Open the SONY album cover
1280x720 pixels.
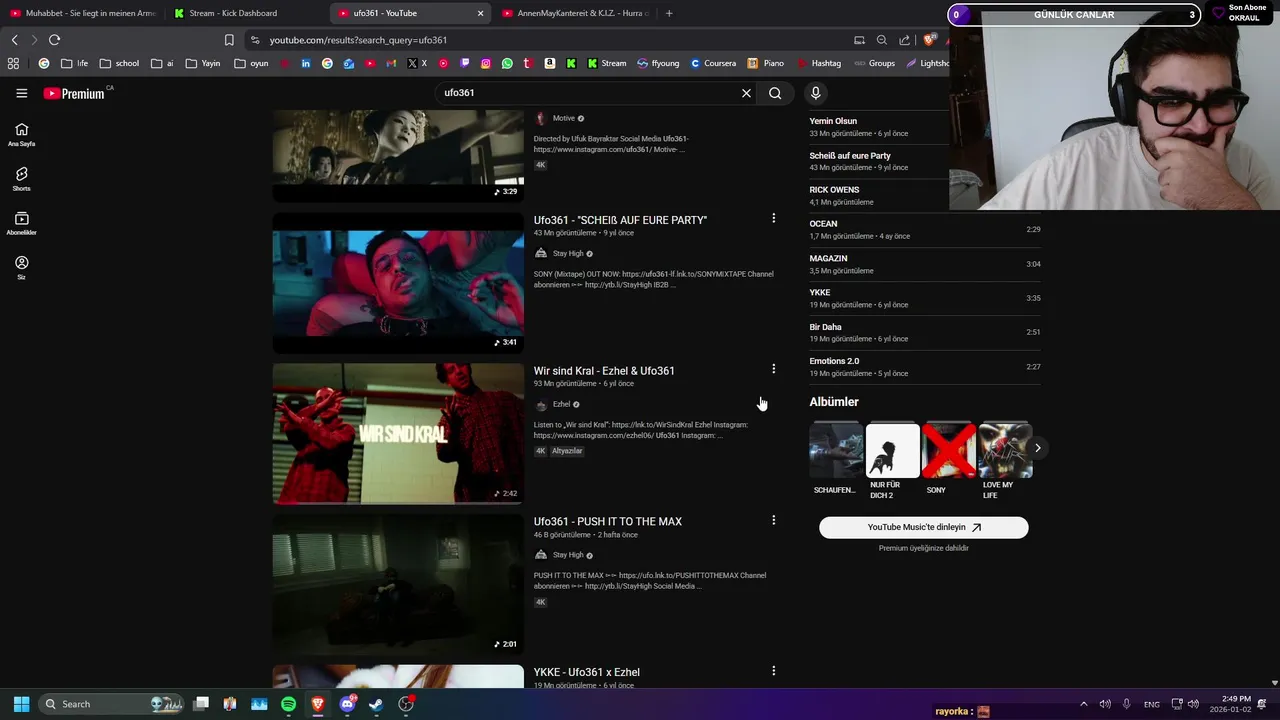[x=949, y=450]
